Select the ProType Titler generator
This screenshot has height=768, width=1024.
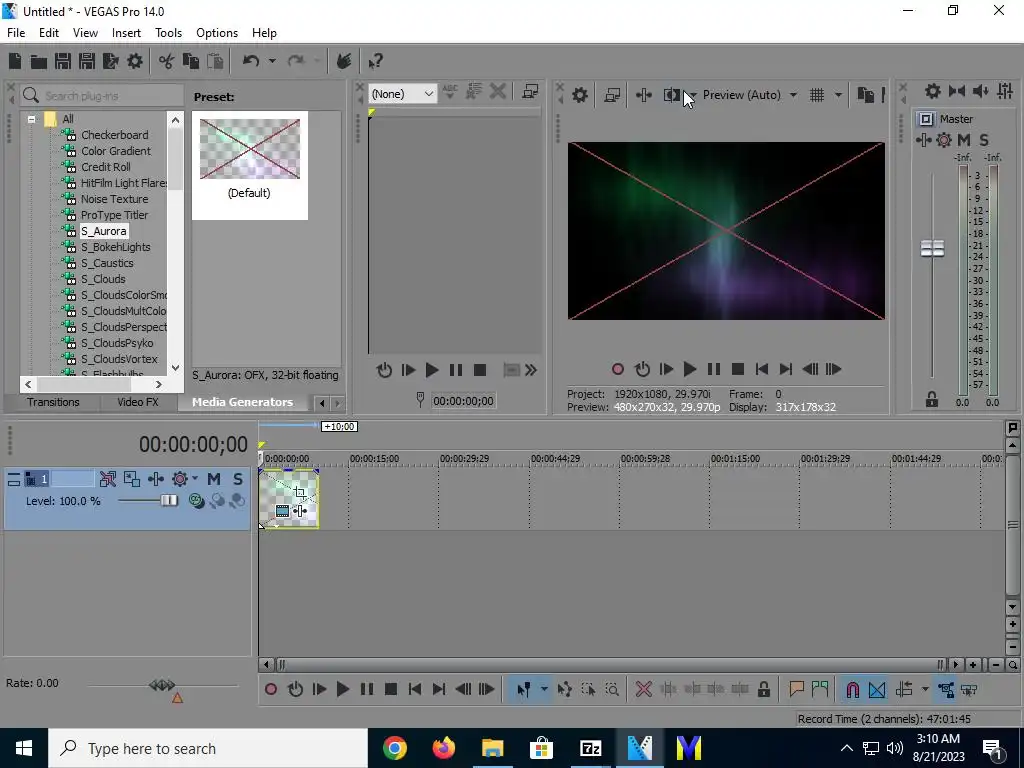tap(114, 216)
